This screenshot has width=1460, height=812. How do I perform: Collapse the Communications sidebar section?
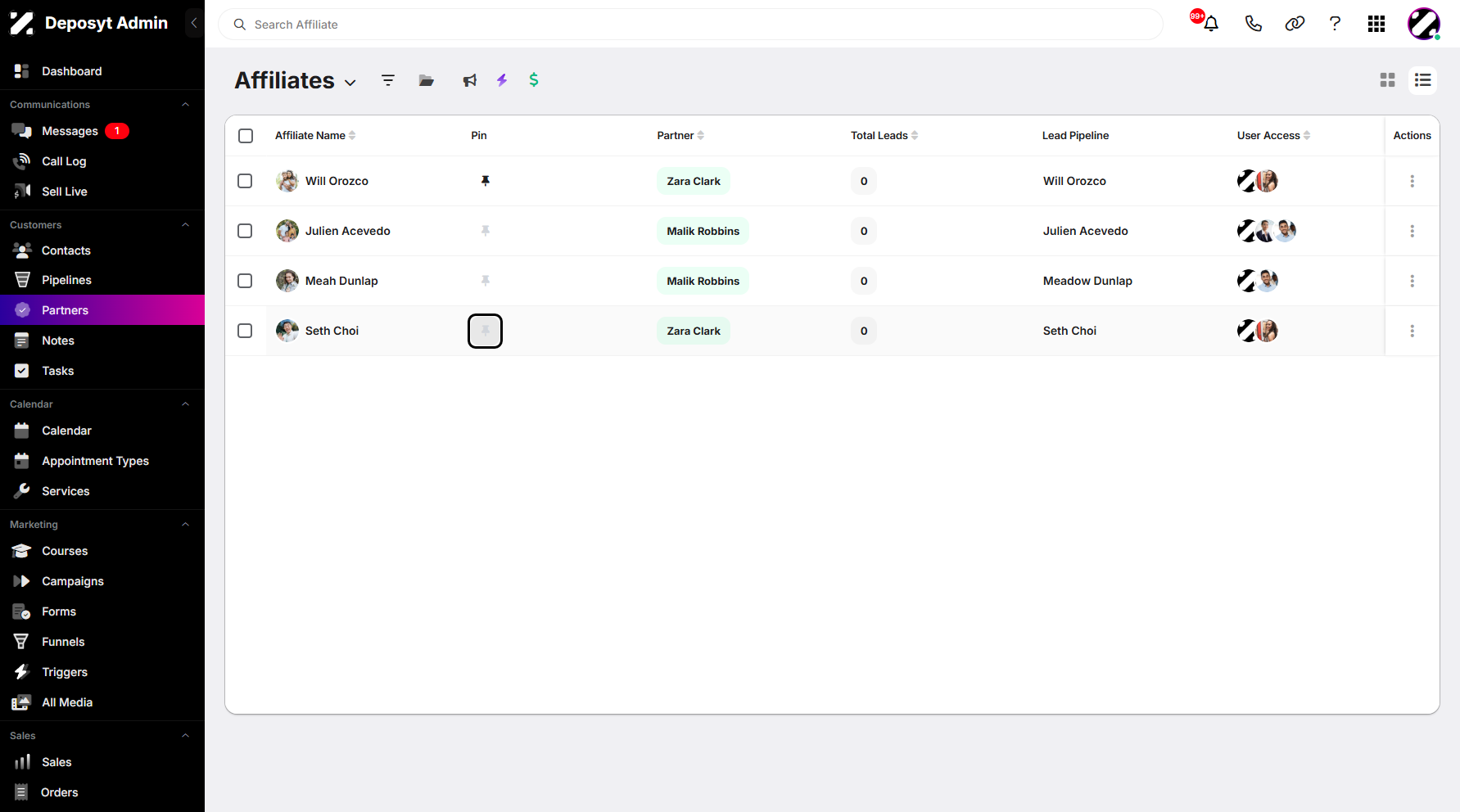click(x=185, y=105)
